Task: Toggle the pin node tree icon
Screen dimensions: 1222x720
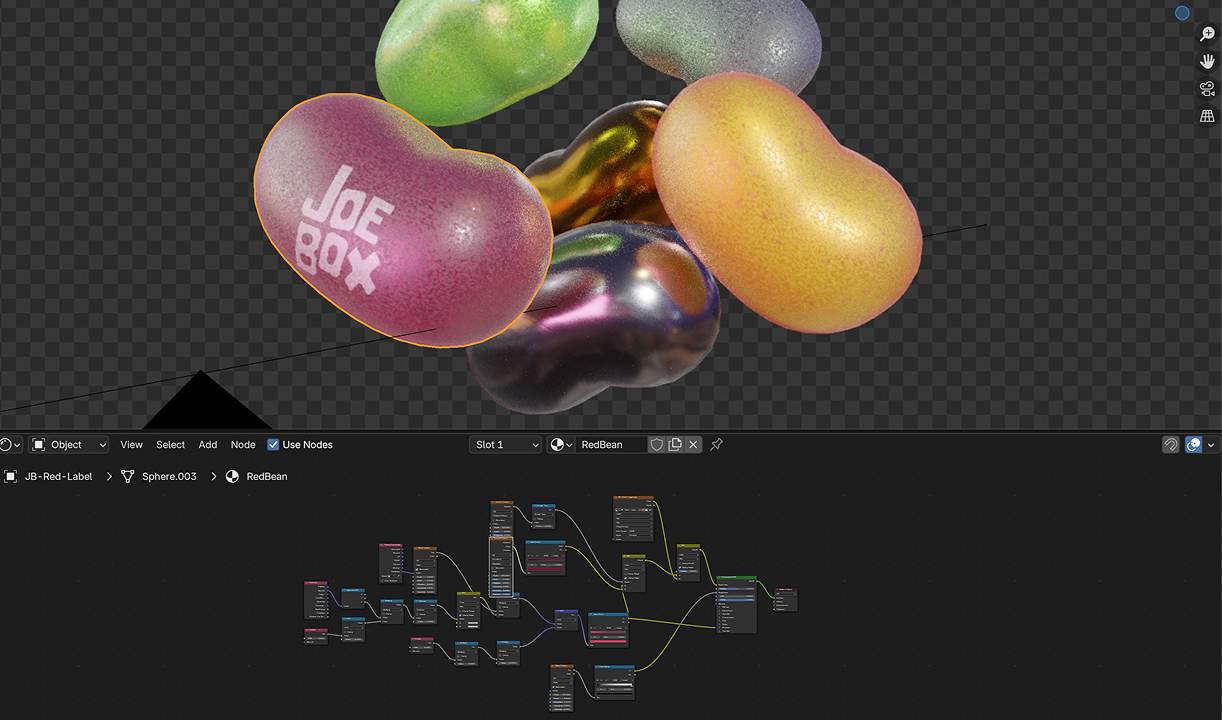Action: (x=716, y=445)
